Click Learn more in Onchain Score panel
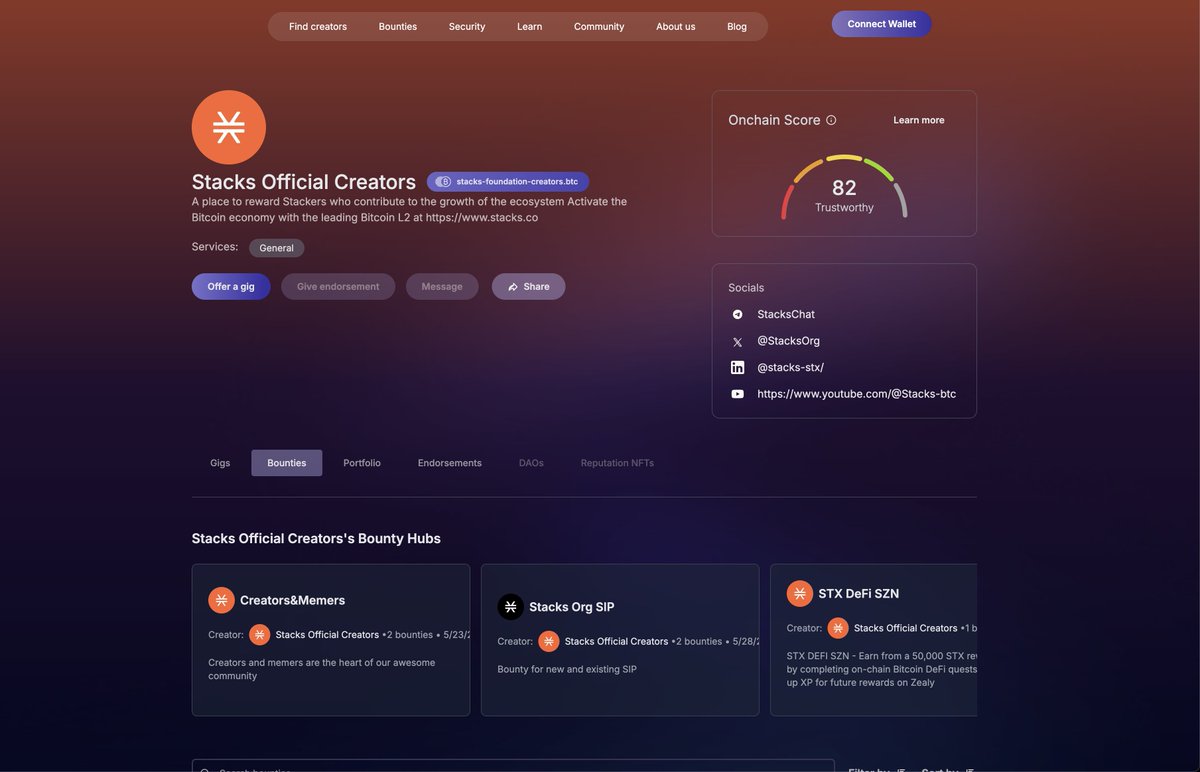Viewport: 1200px width, 772px height. pyautogui.click(x=919, y=120)
